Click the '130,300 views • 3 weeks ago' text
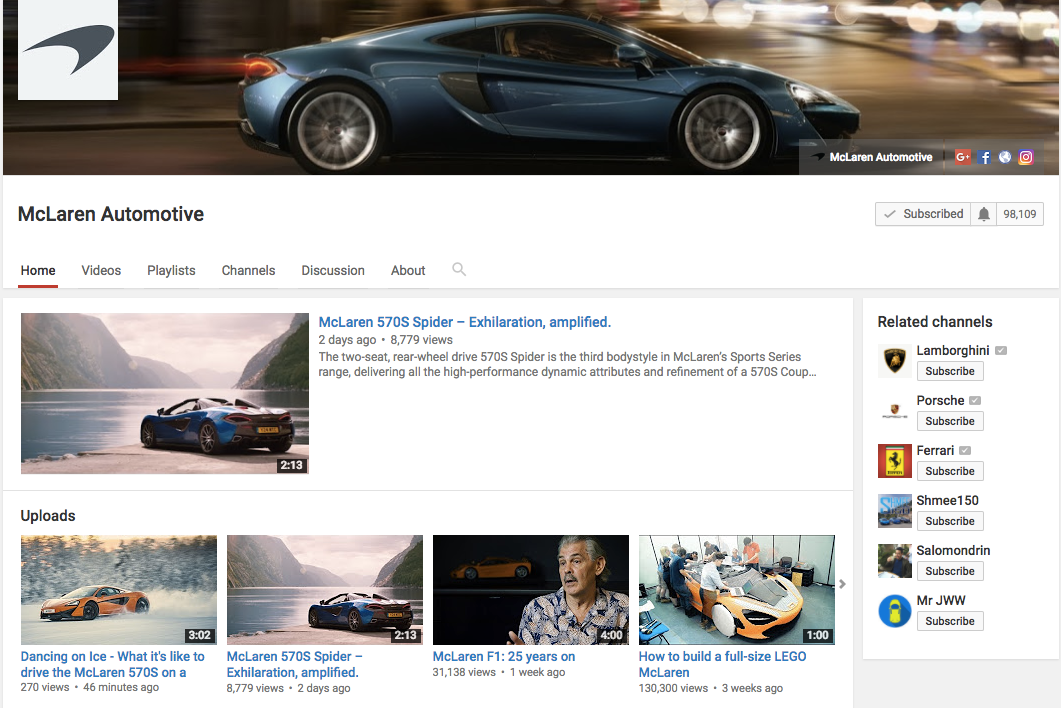The width and height of the screenshot is (1061, 708). pyautogui.click(x=710, y=688)
